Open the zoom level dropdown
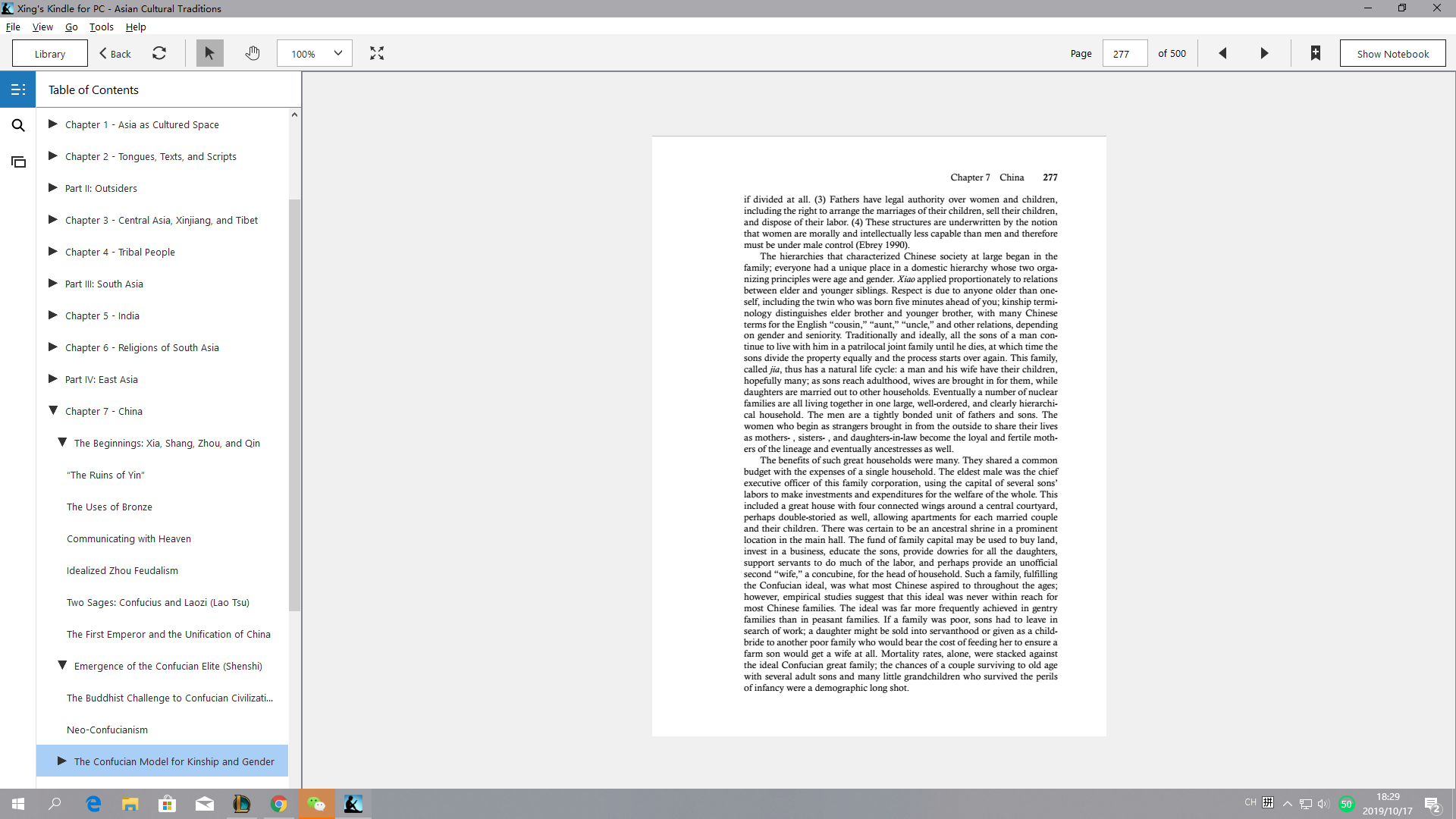The width and height of the screenshot is (1456, 819). (x=315, y=53)
